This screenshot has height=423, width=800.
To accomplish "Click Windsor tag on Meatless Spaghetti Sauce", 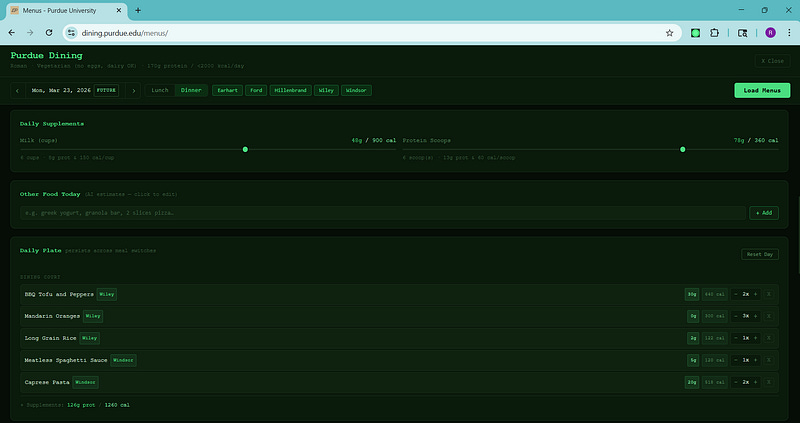I will pyautogui.click(x=123, y=360).
